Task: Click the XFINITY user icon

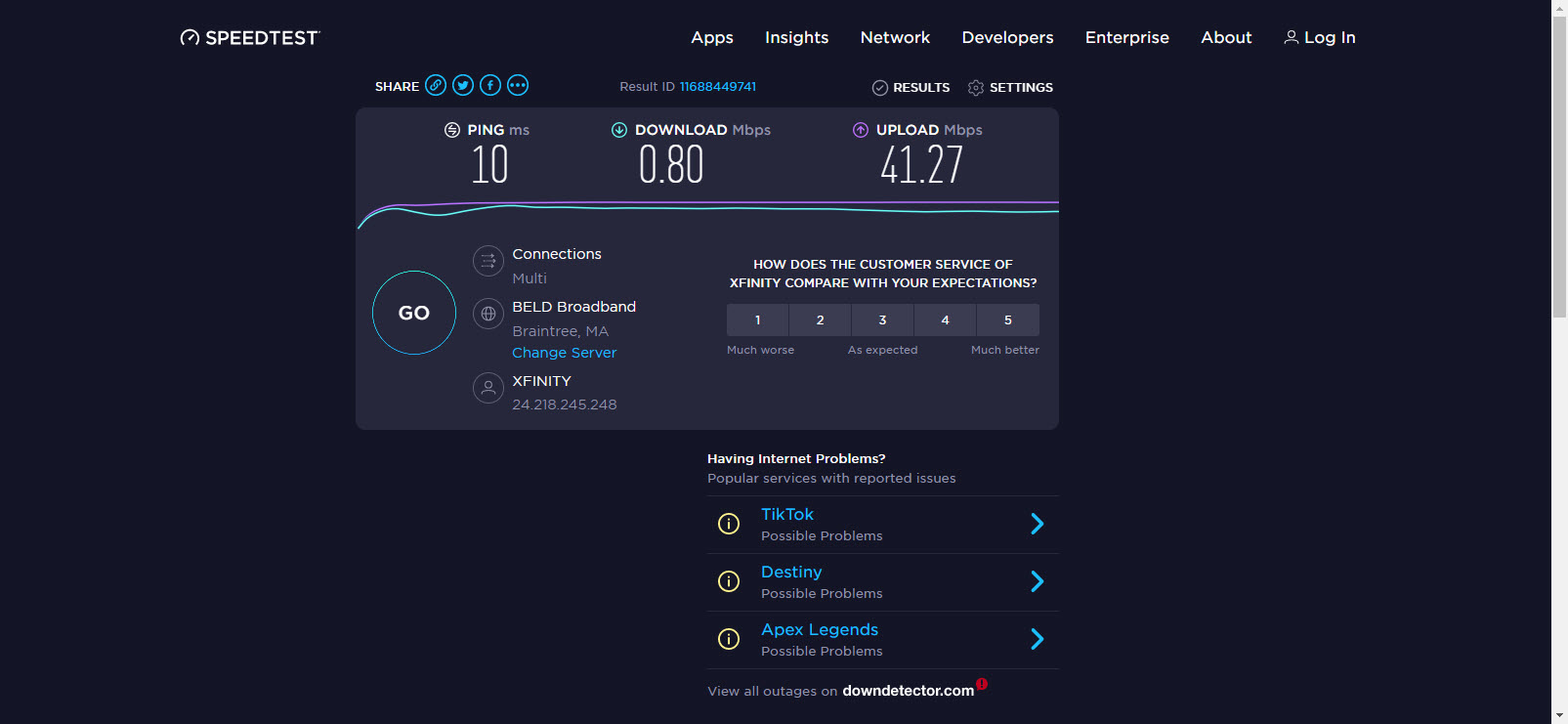Action: click(x=488, y=388)
